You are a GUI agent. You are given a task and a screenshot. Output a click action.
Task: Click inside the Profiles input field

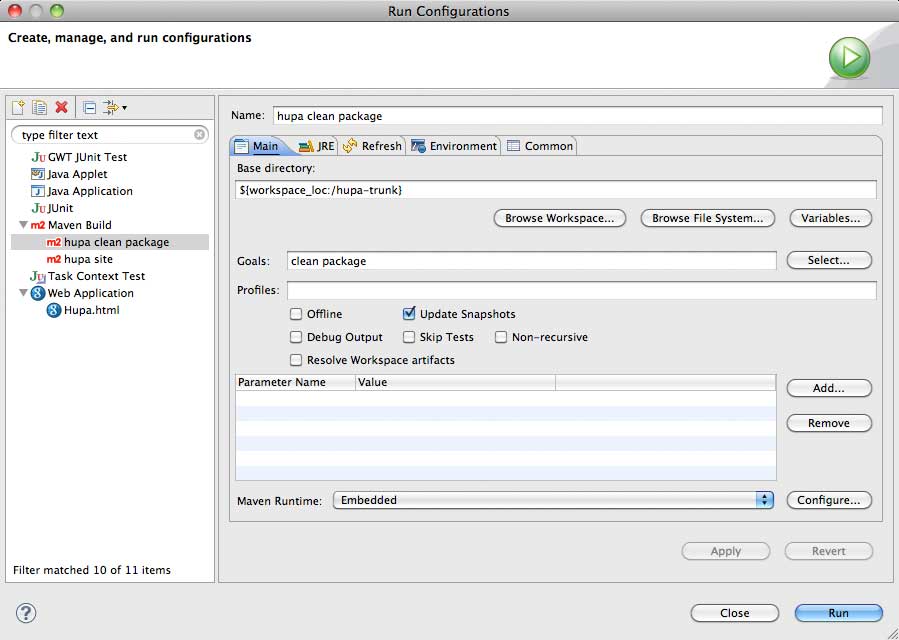click(x=581, y=291)
